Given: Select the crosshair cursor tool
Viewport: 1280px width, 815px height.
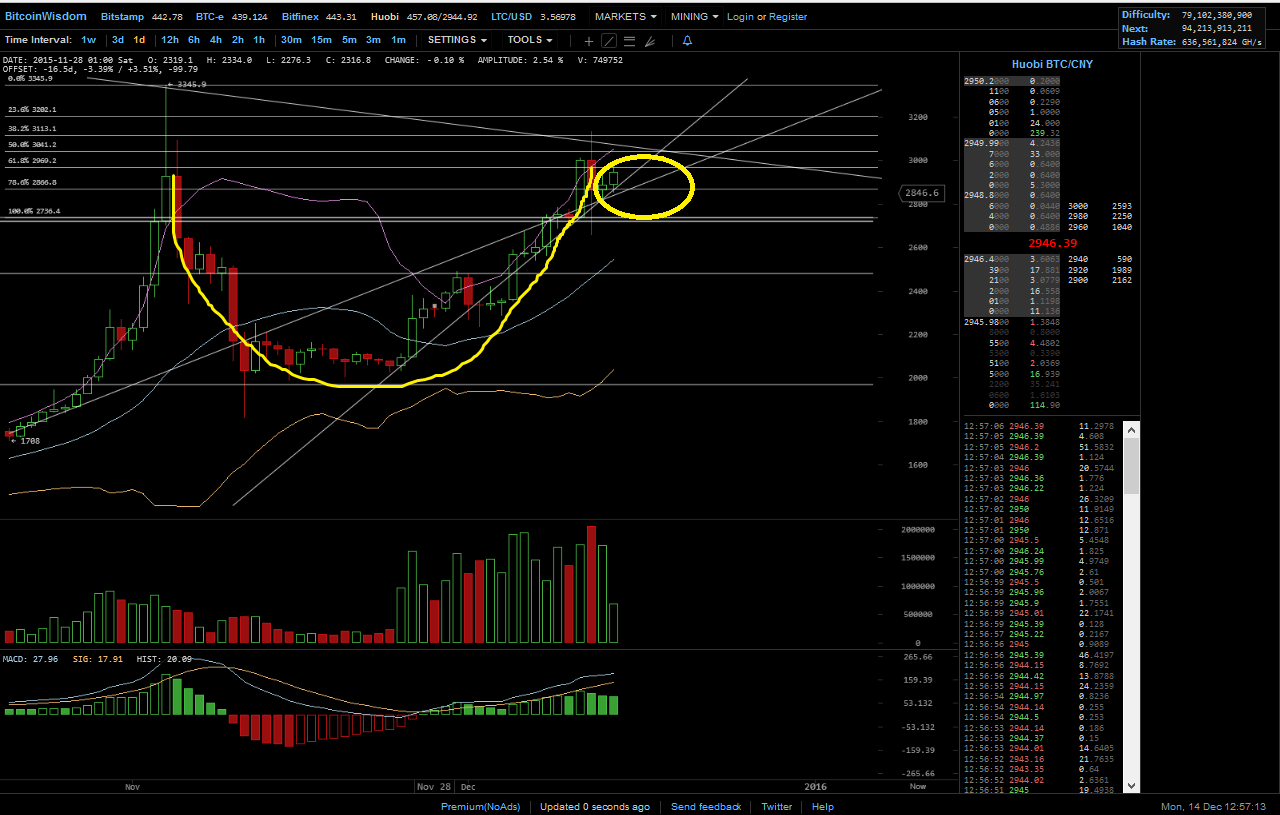Looking at the screenshot, I should [588, 41].
